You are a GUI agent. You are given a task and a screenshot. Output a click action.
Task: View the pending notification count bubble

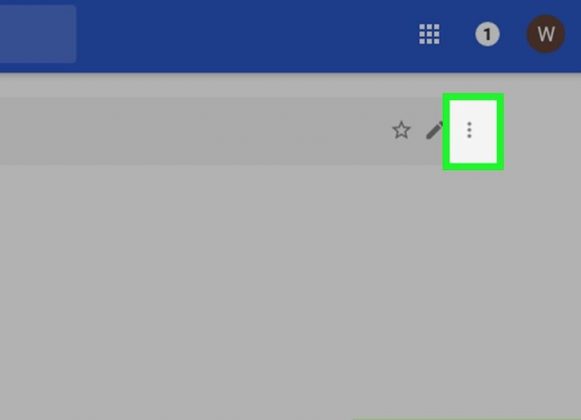[x=487, y=34]
